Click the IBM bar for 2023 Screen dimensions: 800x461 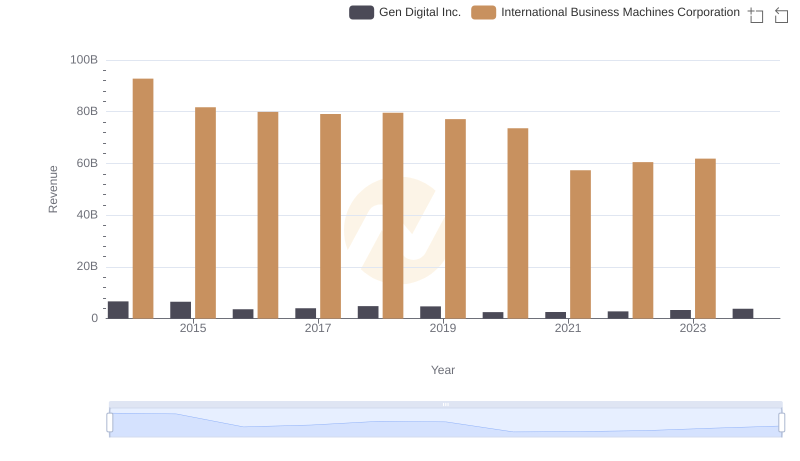pos(705,239)
